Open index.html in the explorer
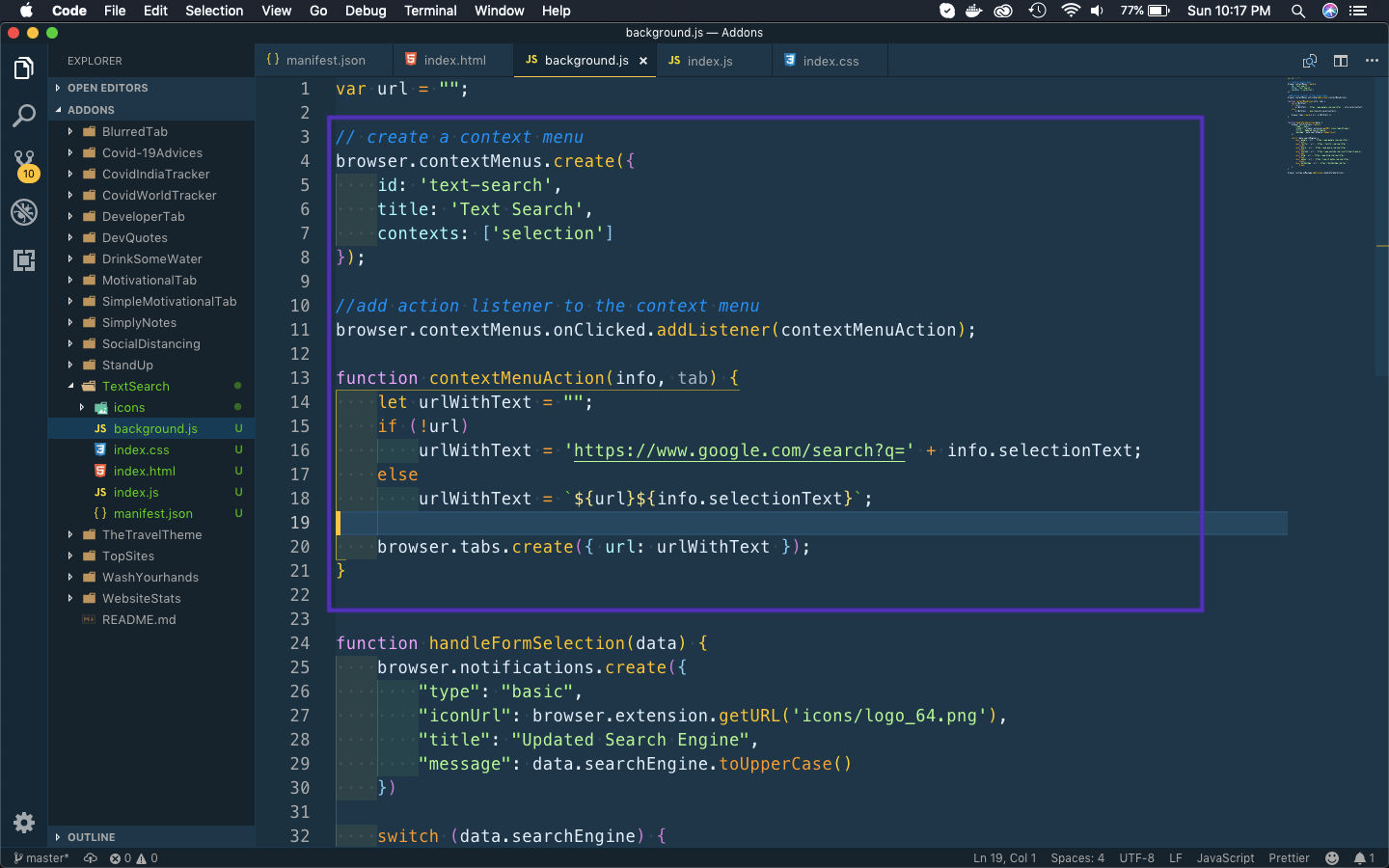 [151, 471]
